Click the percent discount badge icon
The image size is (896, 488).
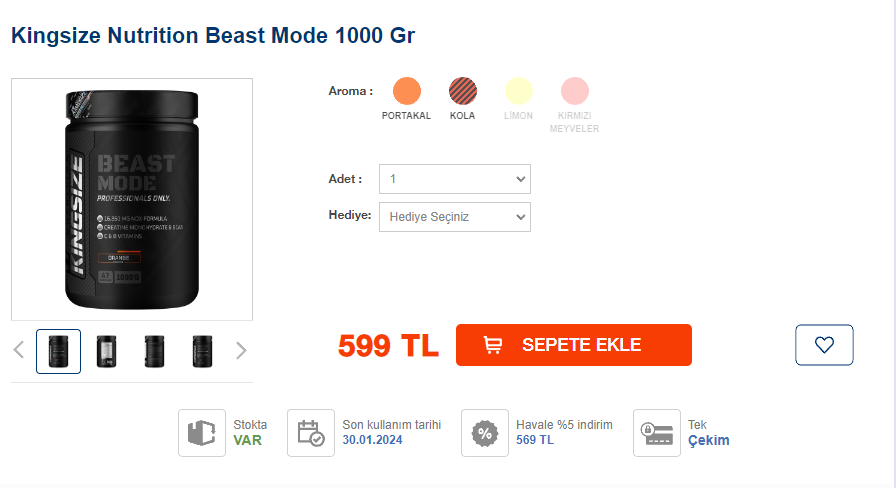tap(485, 433)
